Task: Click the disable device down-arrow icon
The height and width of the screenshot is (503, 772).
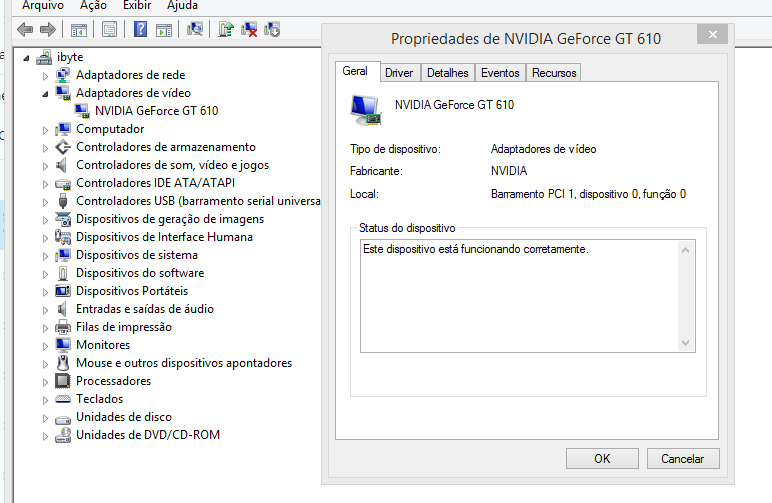Action: [x=272, y=30]
